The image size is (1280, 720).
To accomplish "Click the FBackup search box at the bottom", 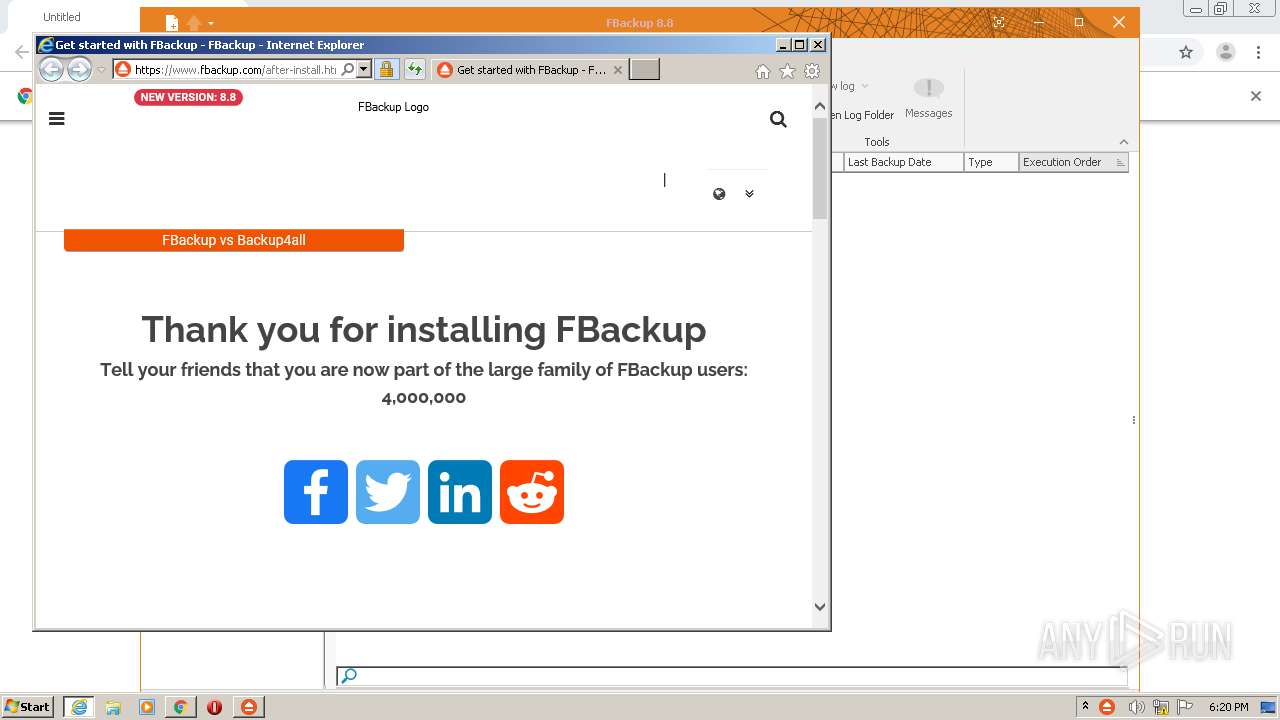I will click(x=732, y=676).
